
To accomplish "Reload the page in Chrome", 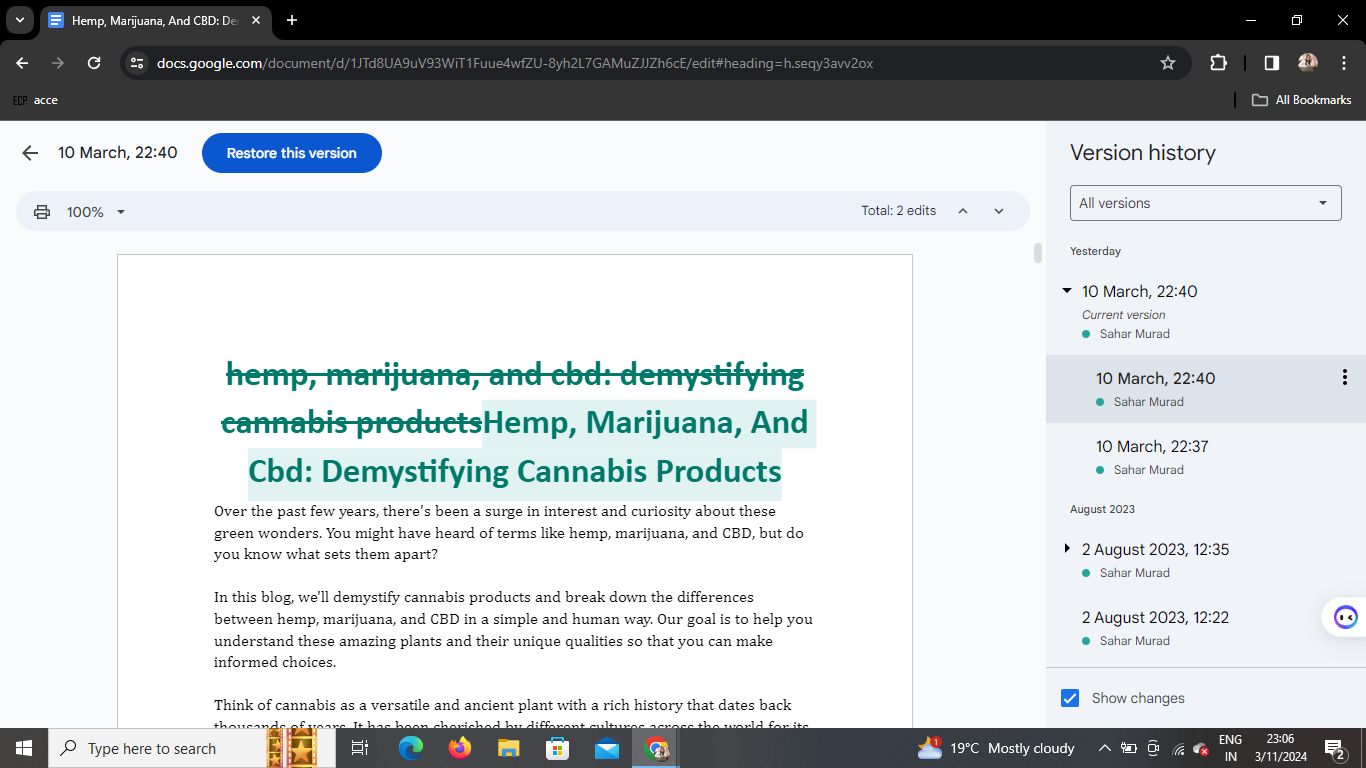I will point(94,63).
